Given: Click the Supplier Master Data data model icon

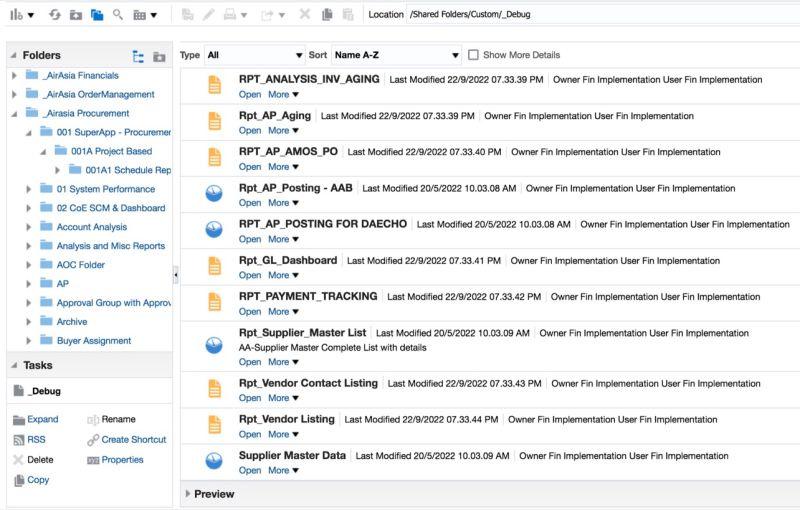Looking at the screenshot, I should (214, 461).
